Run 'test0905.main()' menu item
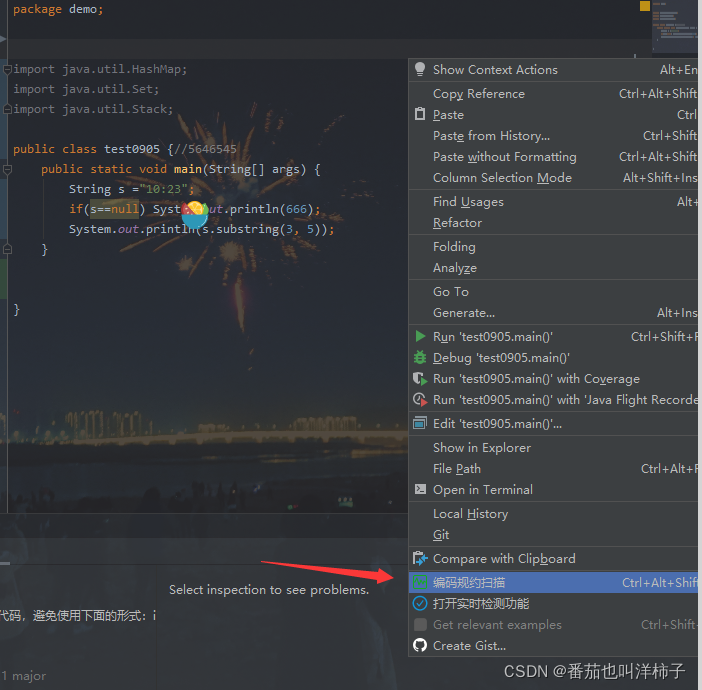 [x=553, y=337]
